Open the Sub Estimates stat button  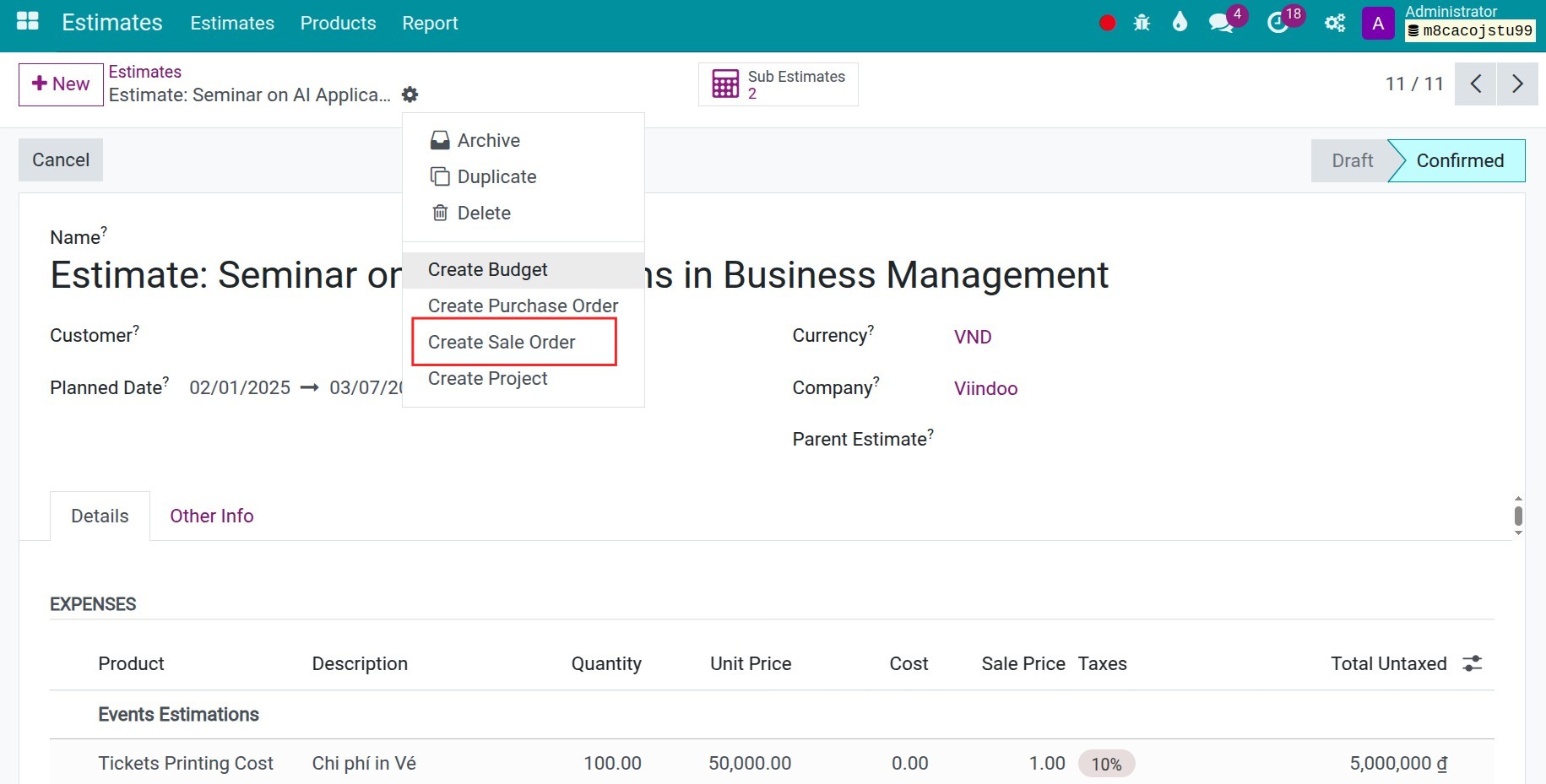[x=778, y=84]
